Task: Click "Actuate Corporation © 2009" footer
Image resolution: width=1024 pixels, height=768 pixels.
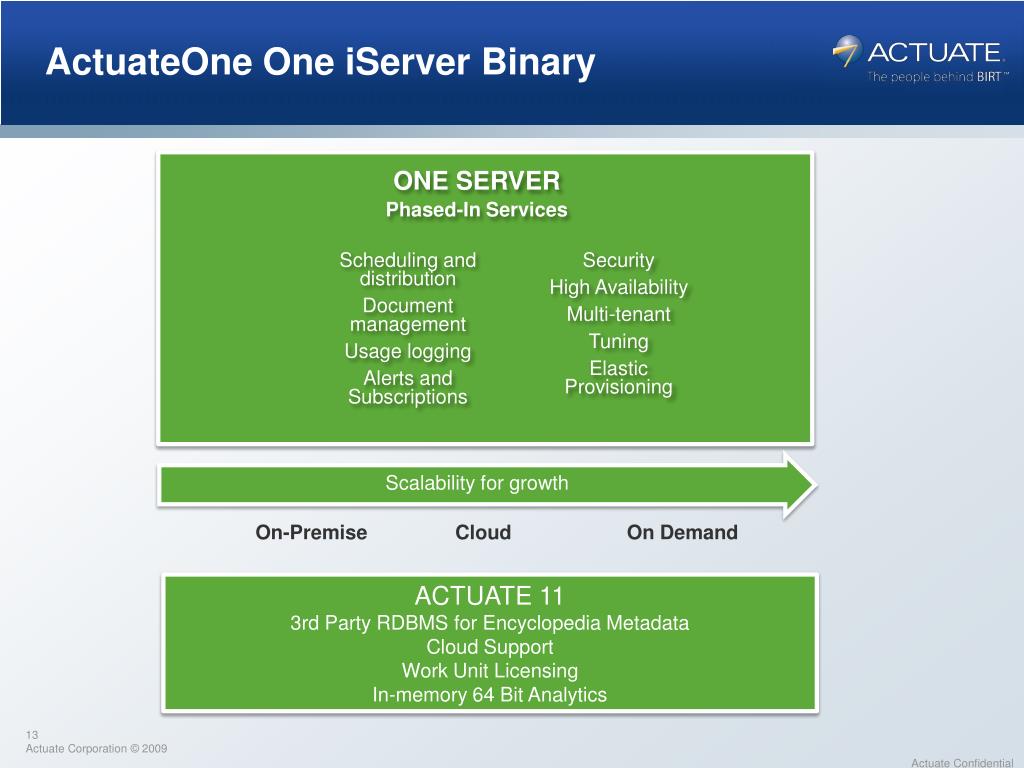Action: [97, 748]
